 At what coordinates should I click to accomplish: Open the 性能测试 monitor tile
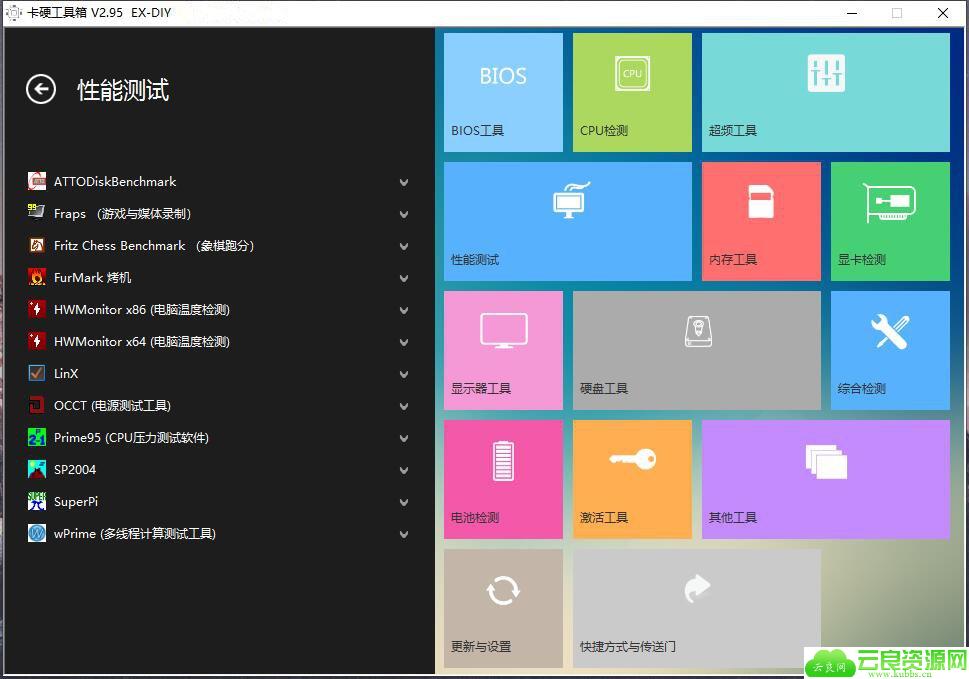(x=568, y=221)
